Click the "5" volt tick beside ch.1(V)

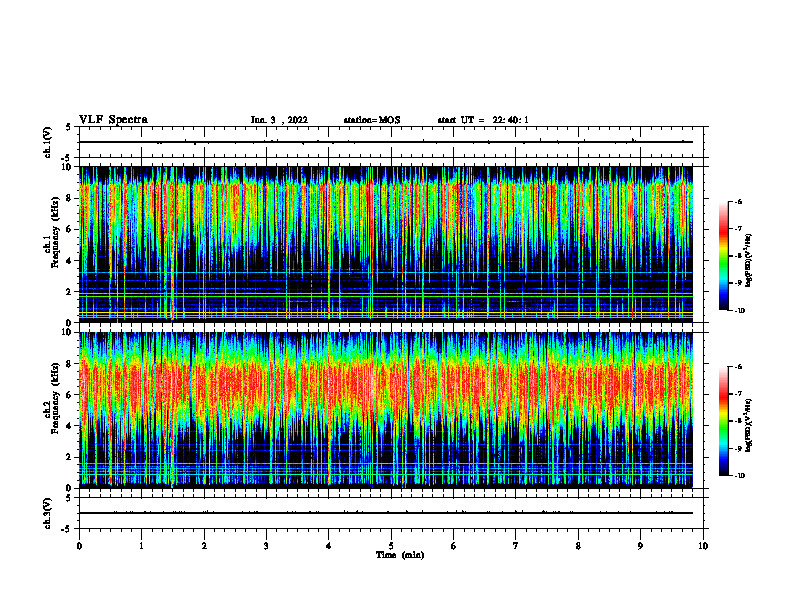tap(70, 128)
